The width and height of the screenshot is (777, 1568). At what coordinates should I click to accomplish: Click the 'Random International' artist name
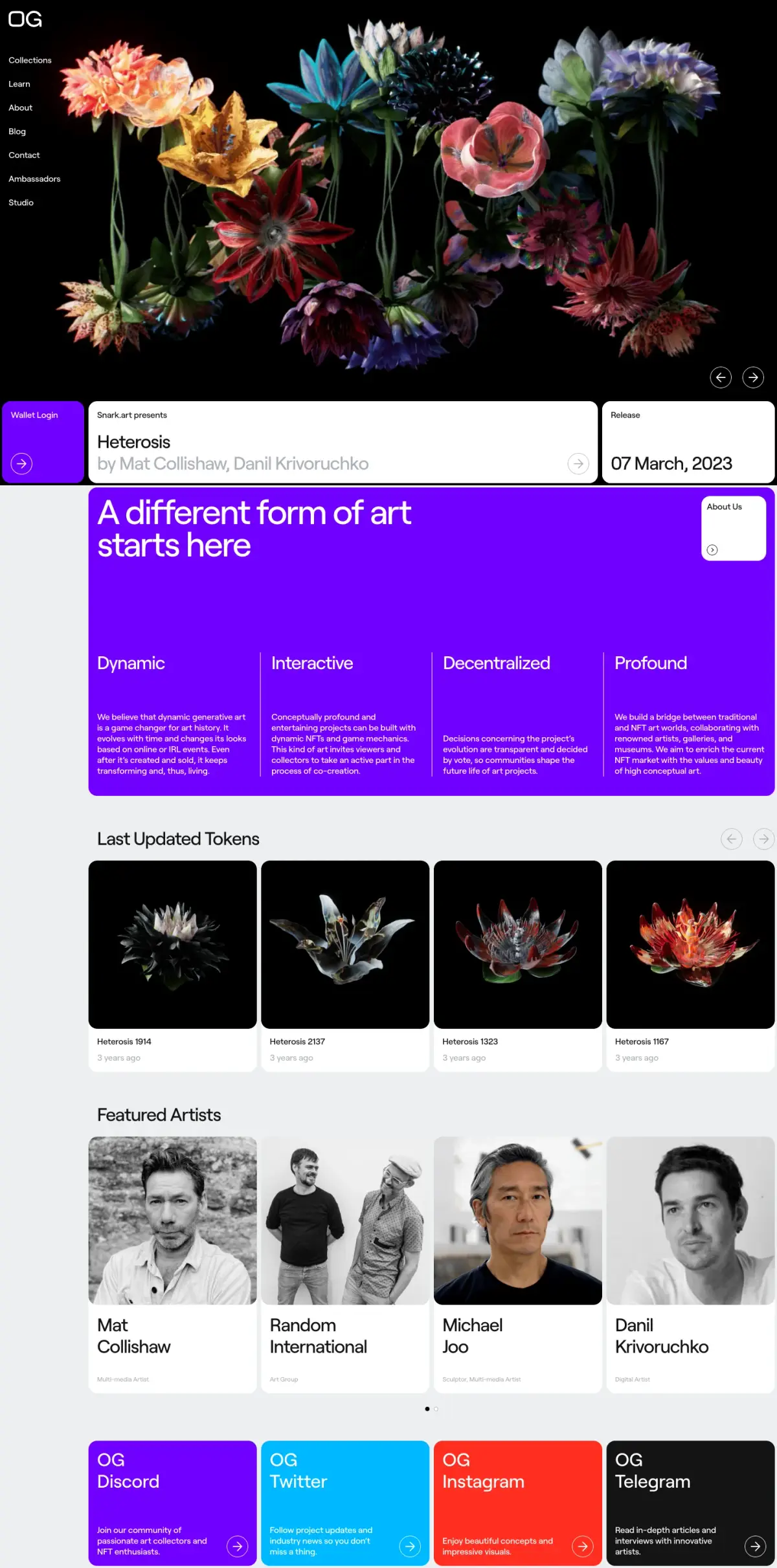(319, 1336)
